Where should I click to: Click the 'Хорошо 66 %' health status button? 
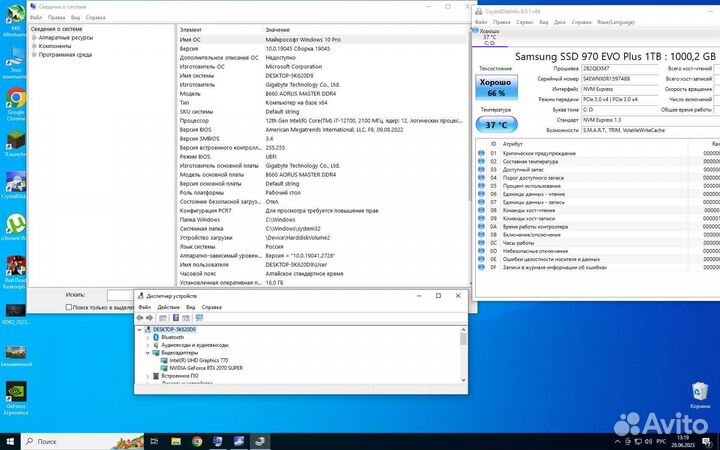tap(496, 87)
